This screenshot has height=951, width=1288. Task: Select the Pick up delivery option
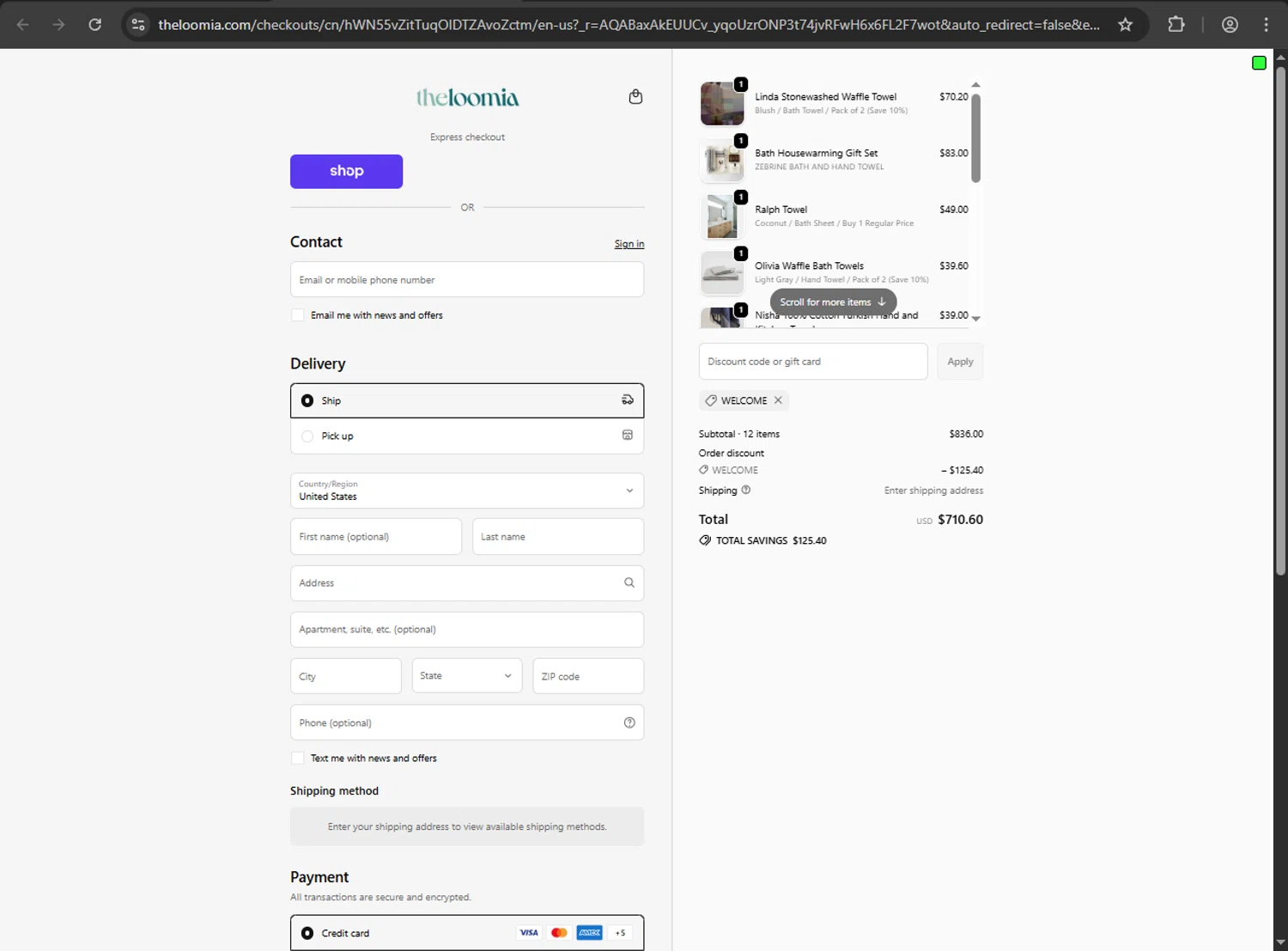point(467,436)
